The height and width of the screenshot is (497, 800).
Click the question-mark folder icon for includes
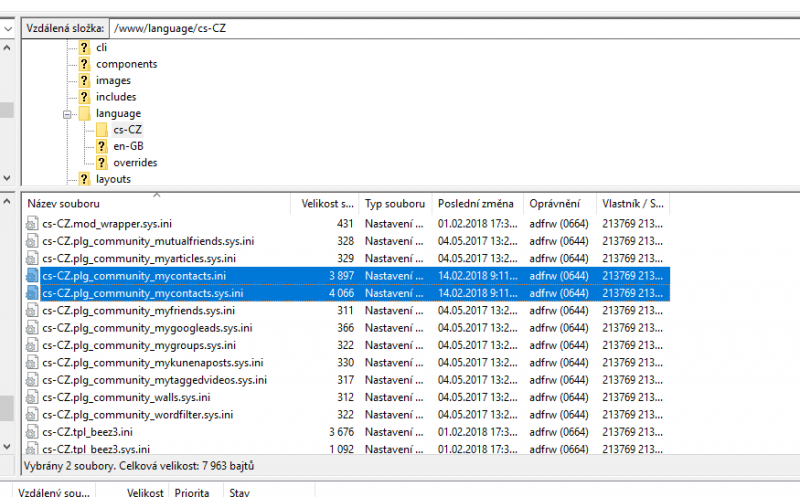pyautogui.click(x=84, y=97)
